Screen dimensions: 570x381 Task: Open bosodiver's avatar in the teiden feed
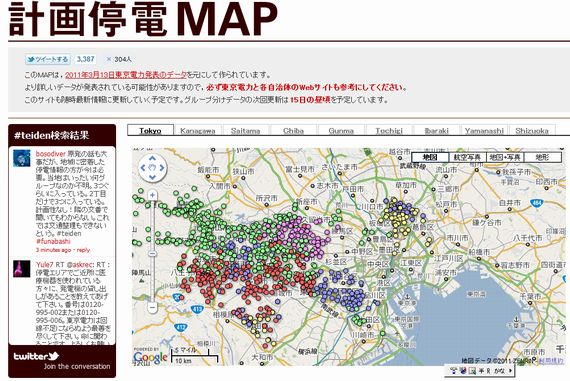click(x=22, y=158)
